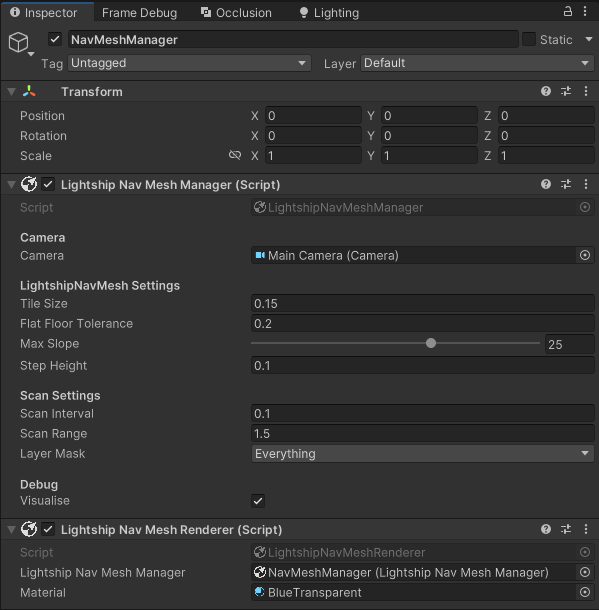Open the Static flags dropdown arrow
This screenshot has width=599, height=610.
(x=588, y=39)
